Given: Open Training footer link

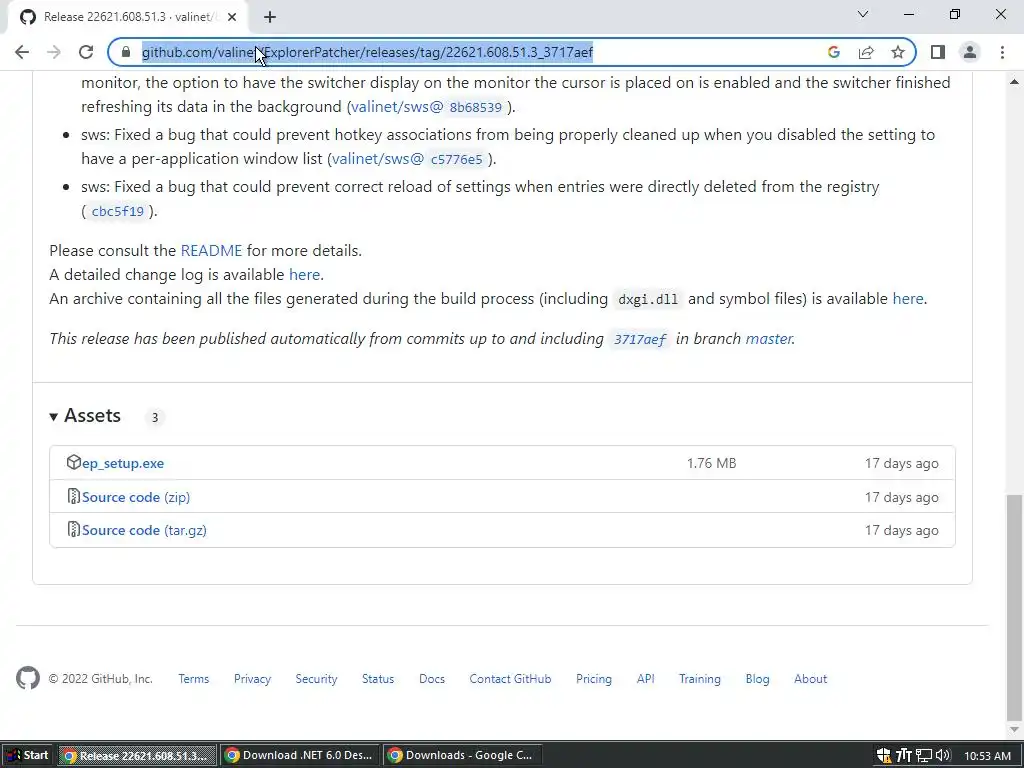Looking at the screenshot, I should tap(699, 679).
